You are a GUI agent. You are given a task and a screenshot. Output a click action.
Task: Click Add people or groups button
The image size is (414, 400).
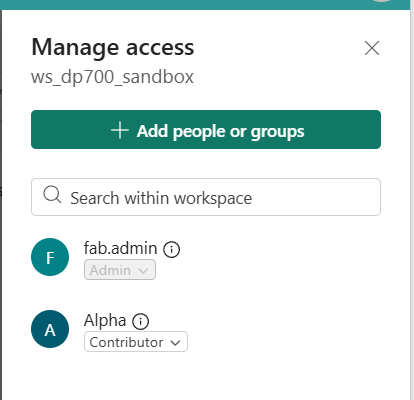point(206,129)
